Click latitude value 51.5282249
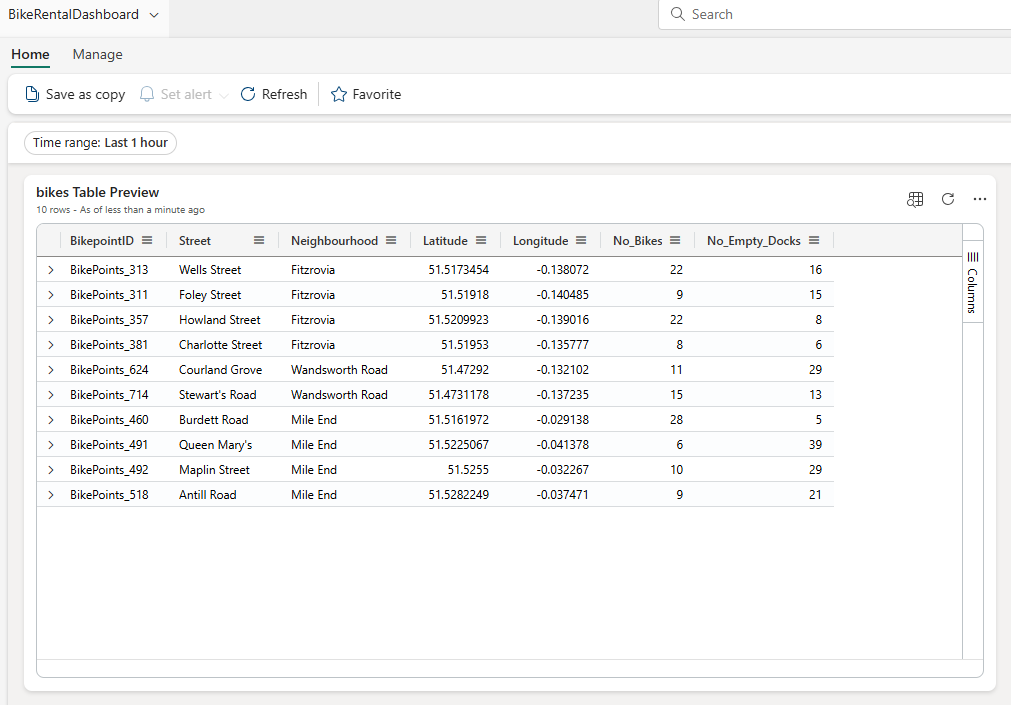The image size is (1011, 705). pos(458,495)
